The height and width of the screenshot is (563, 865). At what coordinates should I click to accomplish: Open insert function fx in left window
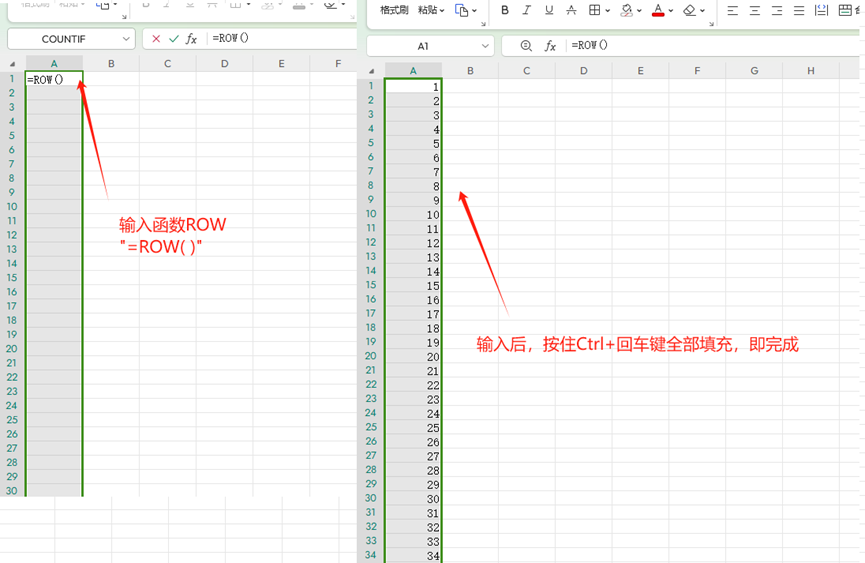191,39
